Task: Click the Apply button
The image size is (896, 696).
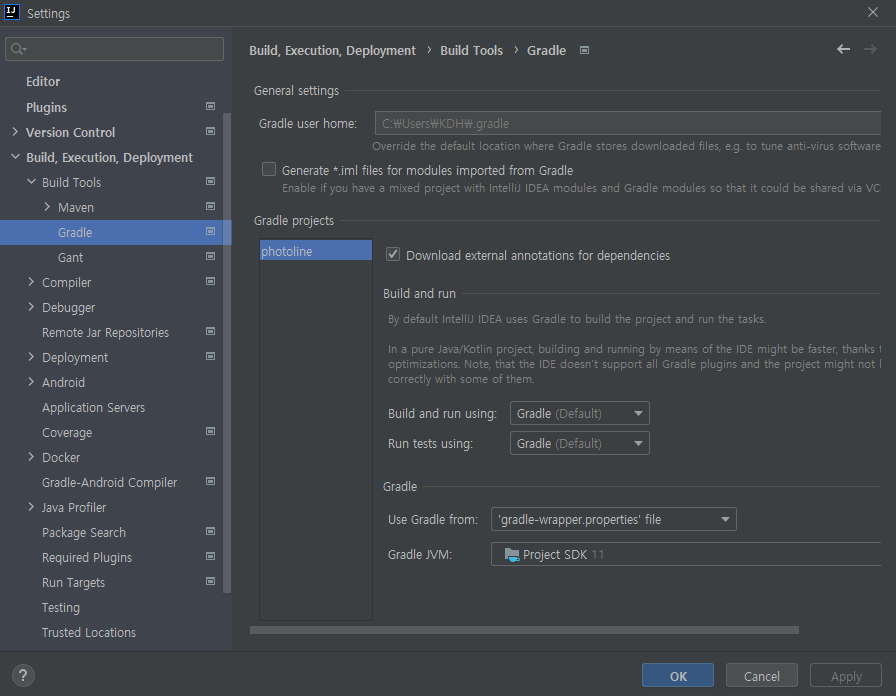Action: coord(846,675)
